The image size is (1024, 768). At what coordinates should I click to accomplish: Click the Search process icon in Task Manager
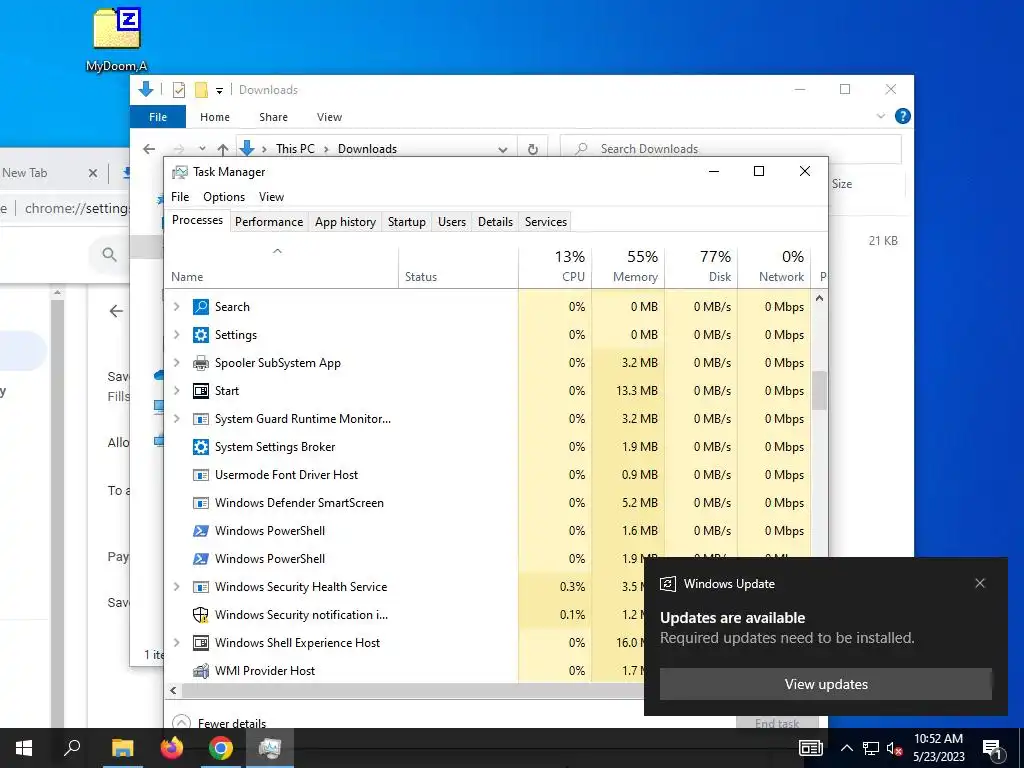coord(200,307)
